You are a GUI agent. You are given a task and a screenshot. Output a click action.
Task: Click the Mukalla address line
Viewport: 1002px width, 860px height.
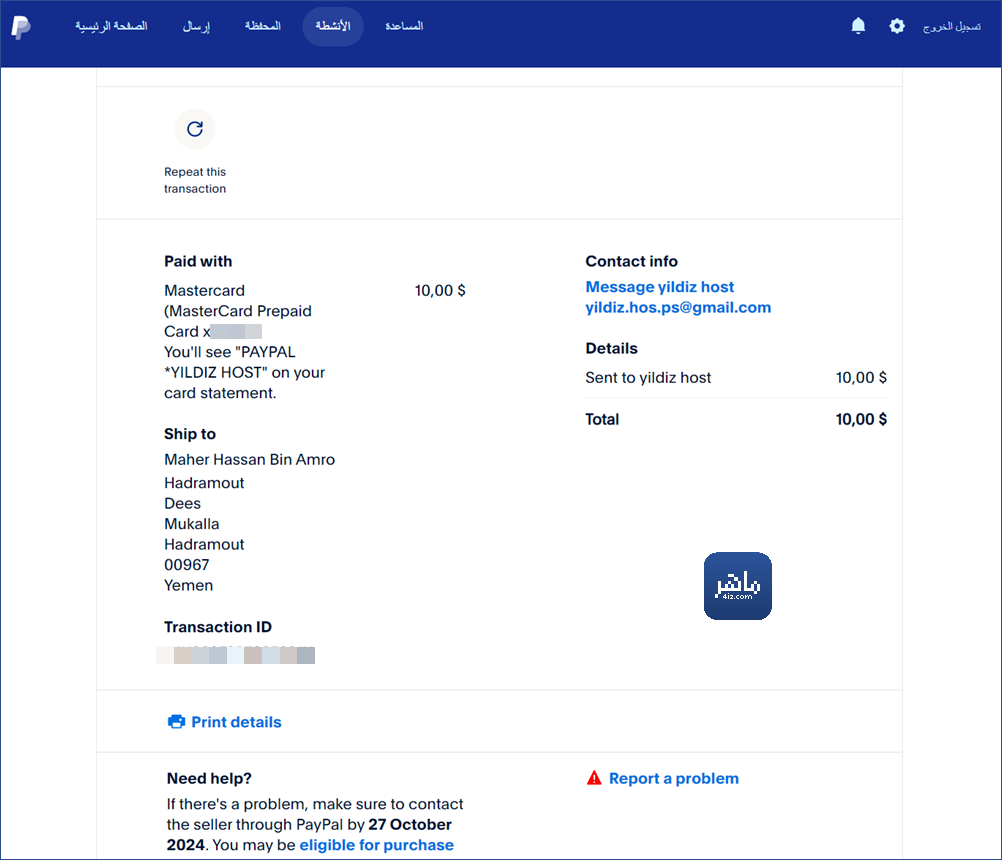pyautogui.click(x=192, y=524)
